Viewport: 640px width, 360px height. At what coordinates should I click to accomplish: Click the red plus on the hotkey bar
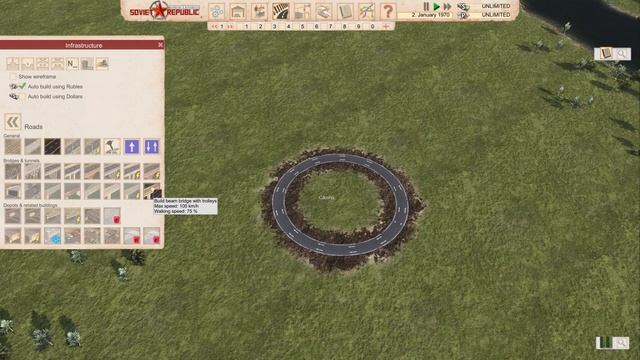click(x=386, y=26)
